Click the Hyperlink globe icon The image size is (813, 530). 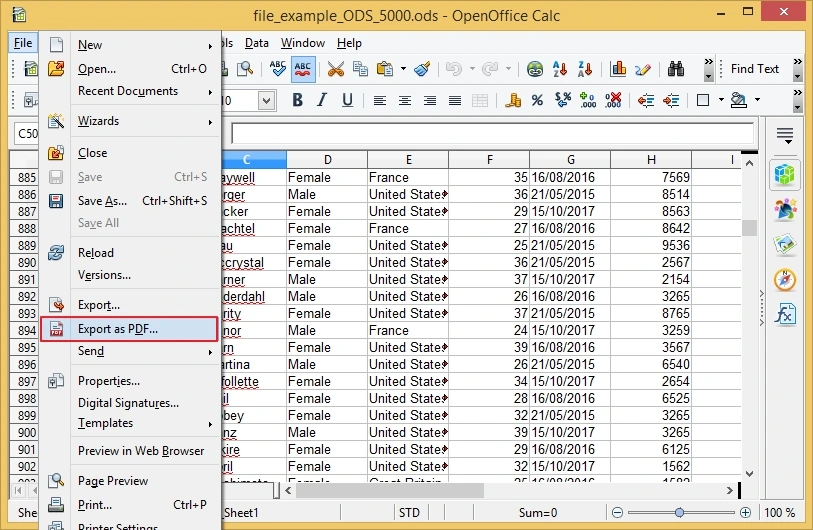pyautogui.click(x=535, y=69)
